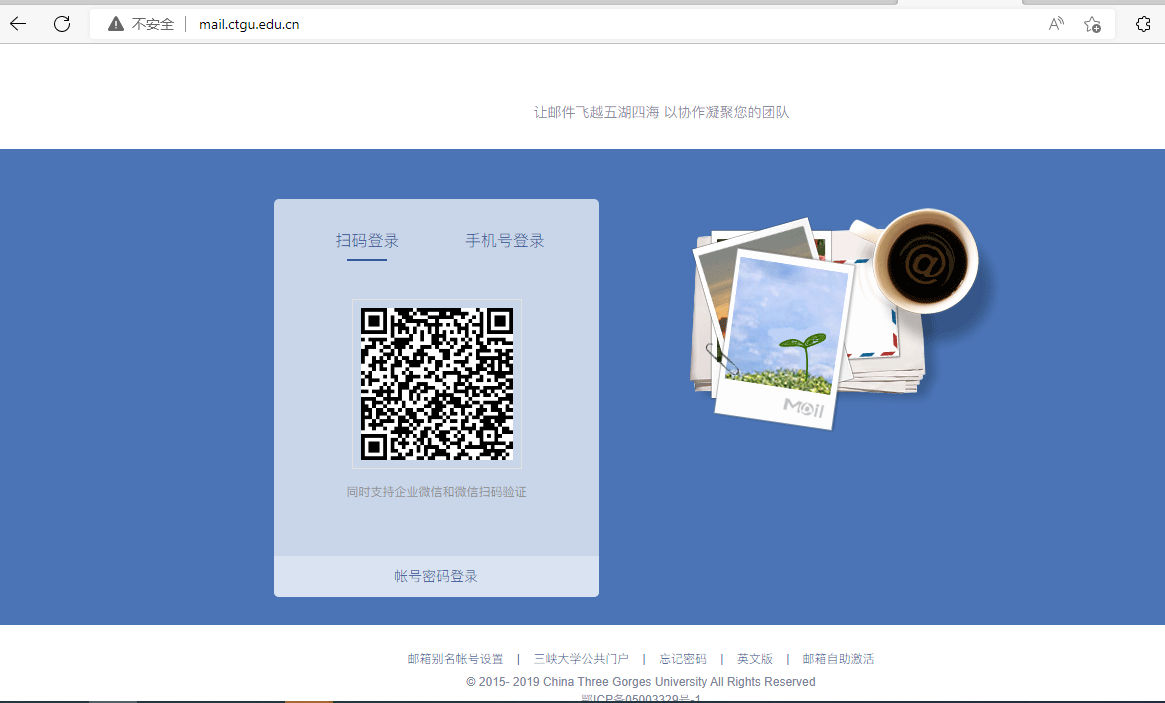
Task: Click the browser back arrow
Action: coord(17,23)
